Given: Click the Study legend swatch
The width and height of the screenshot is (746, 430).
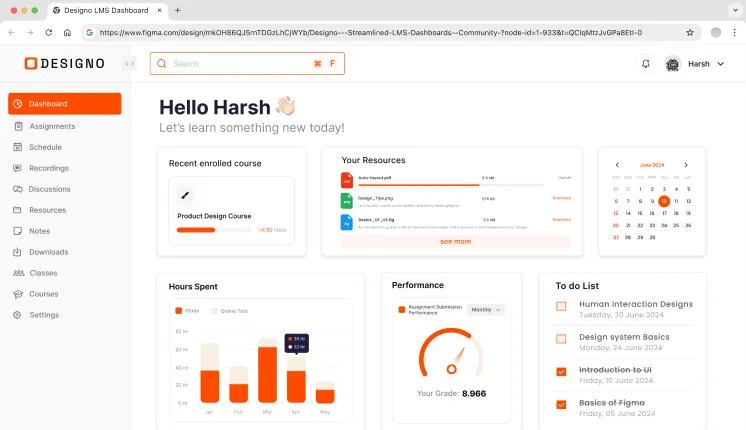Looking at the screenshot, I should click(178, 311).
